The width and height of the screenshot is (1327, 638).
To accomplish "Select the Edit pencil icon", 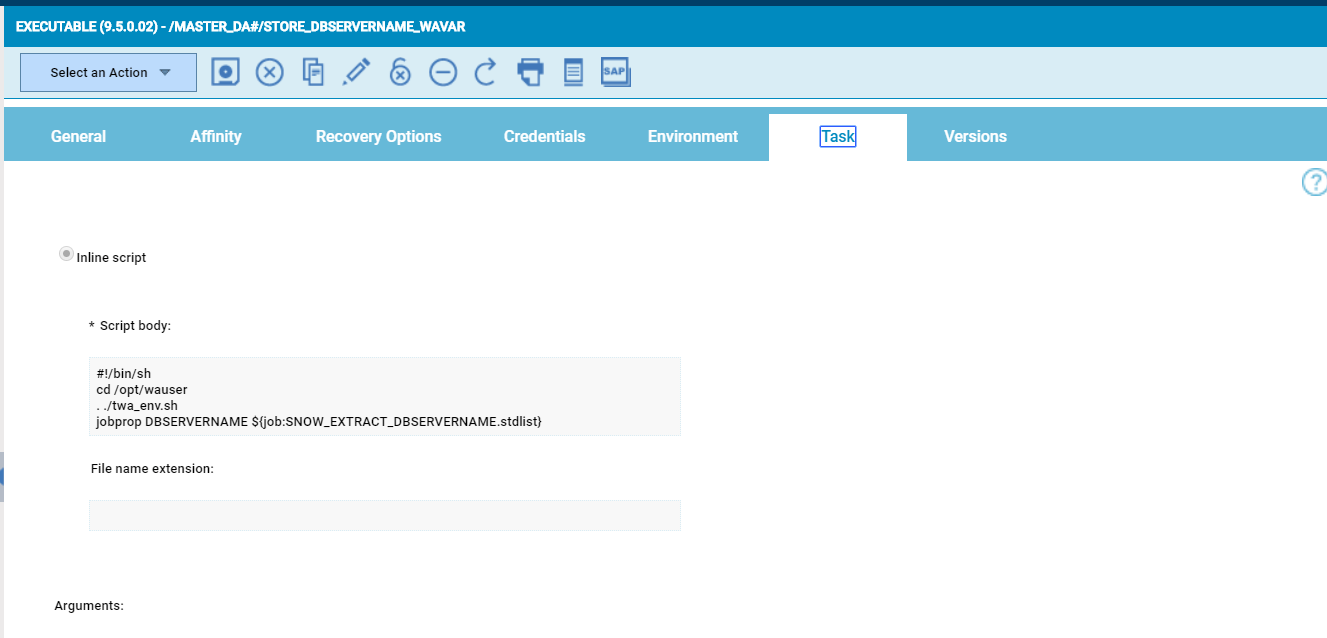I will point(356,71).
